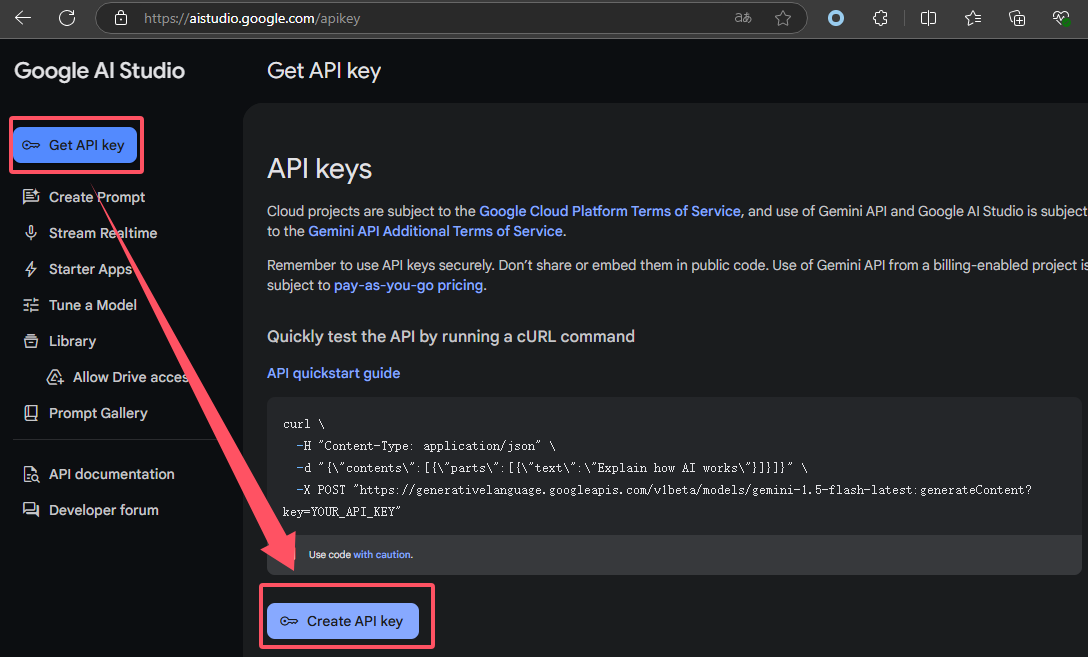The height and width of the screenshot is (657, 1088).
Task: Open the translate page icon in address bar
Action: [743, 18]
